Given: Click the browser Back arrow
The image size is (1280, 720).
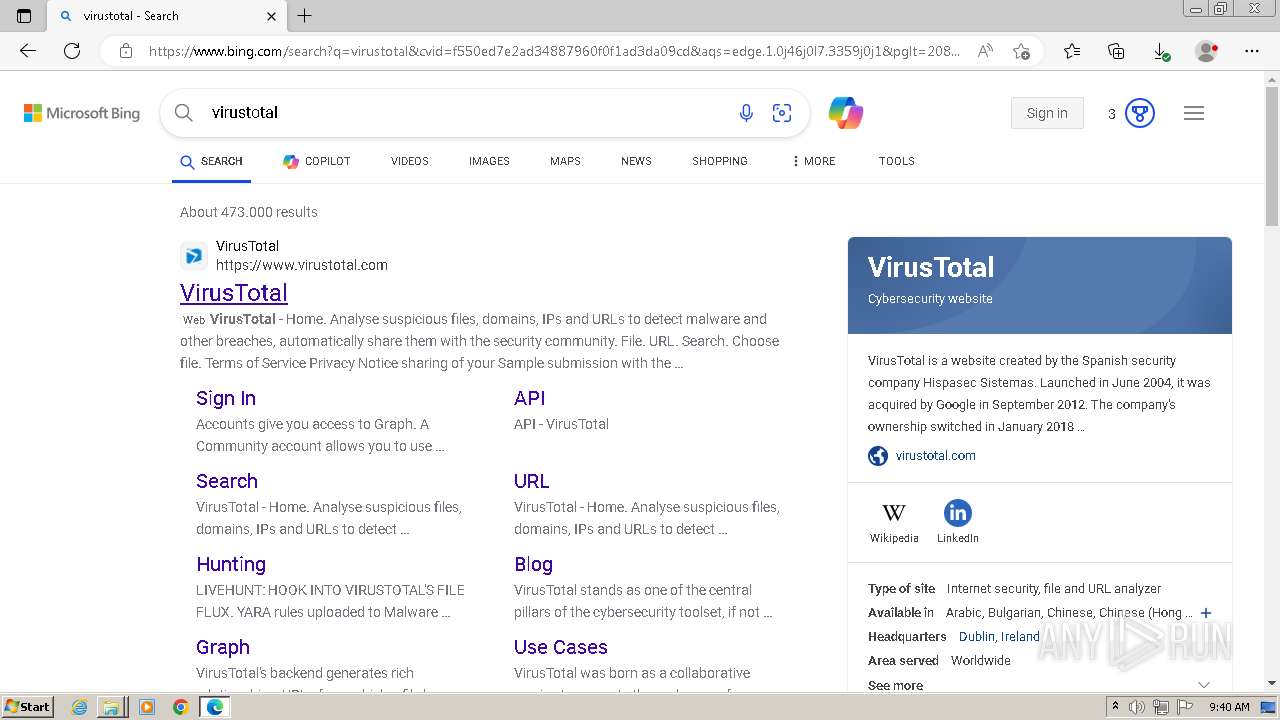Looking at the screenshot, I should [x=28, y=51].
